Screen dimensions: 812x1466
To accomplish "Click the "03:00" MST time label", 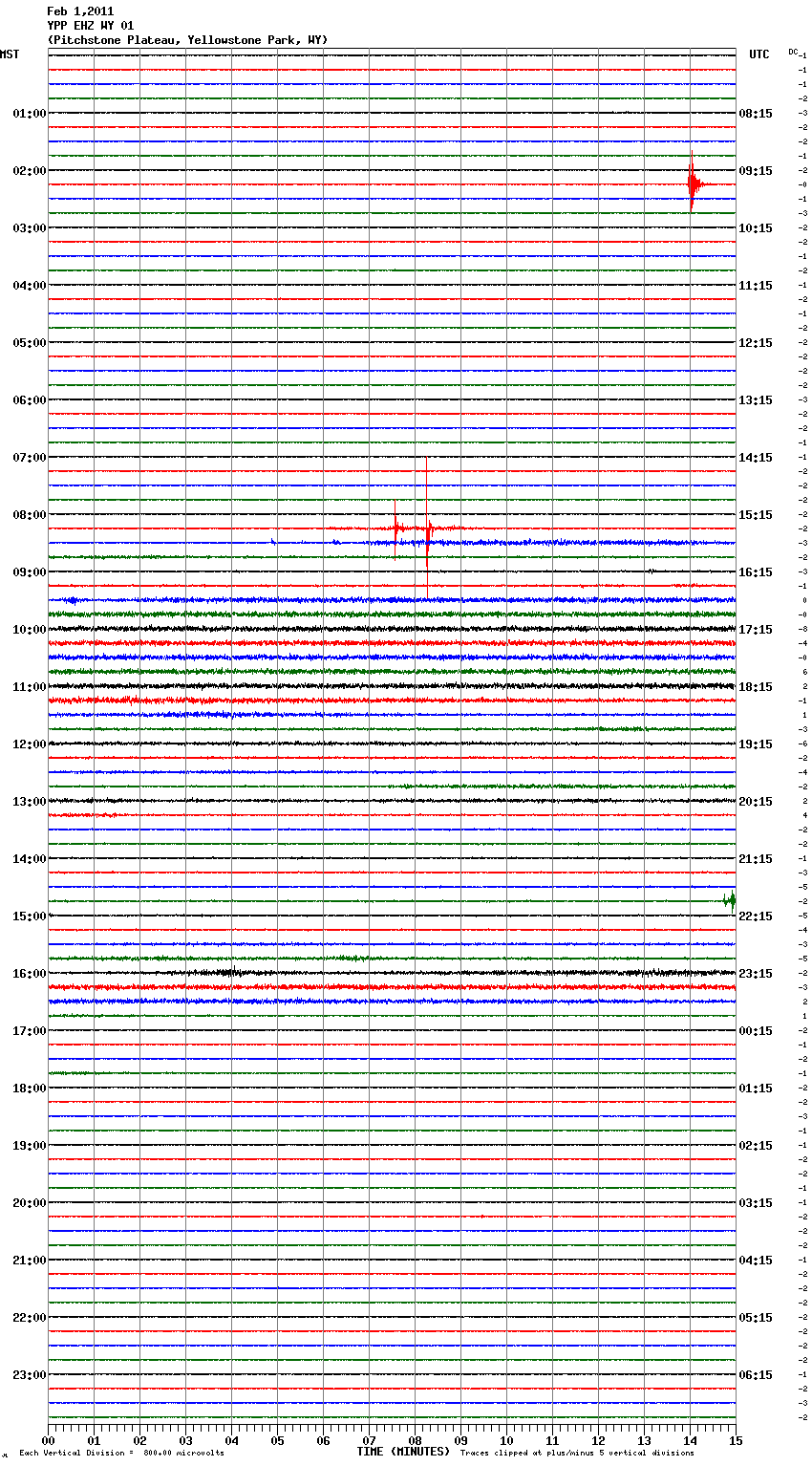I will [x=29, y=228].
